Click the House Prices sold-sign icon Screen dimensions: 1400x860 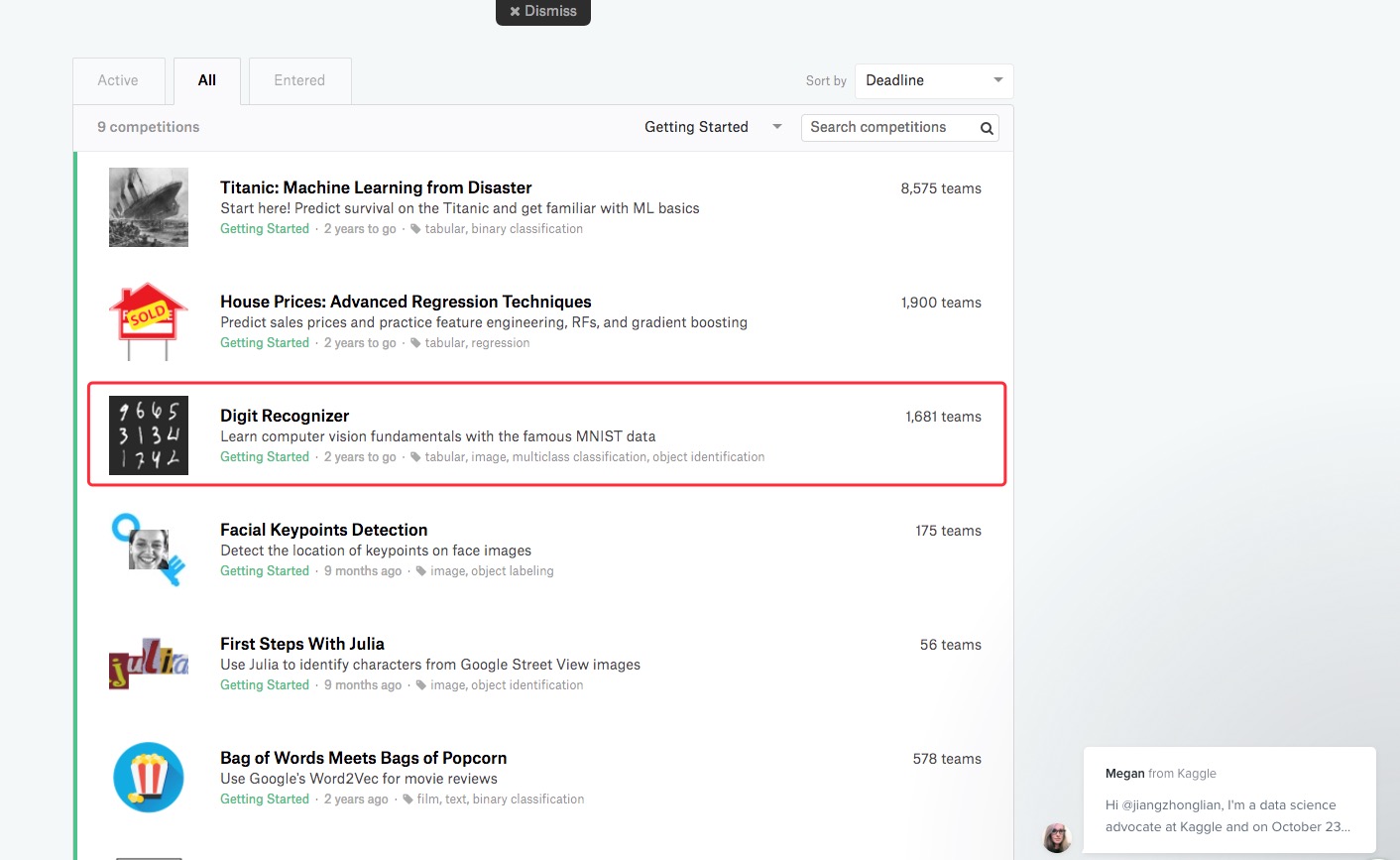(x=149, y=321)
